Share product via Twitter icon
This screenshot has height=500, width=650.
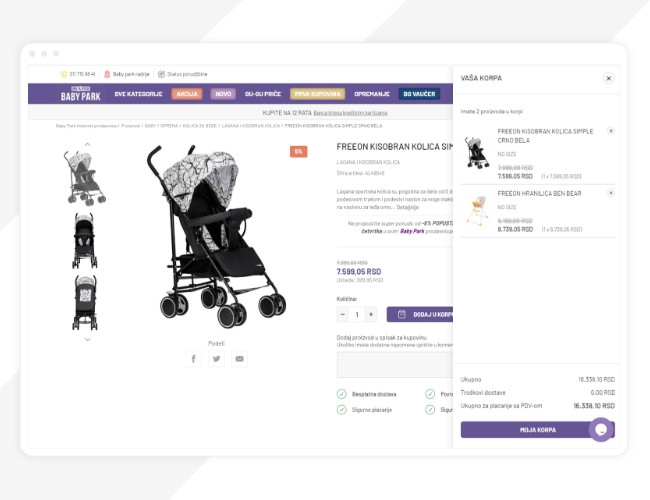[216, 359]
